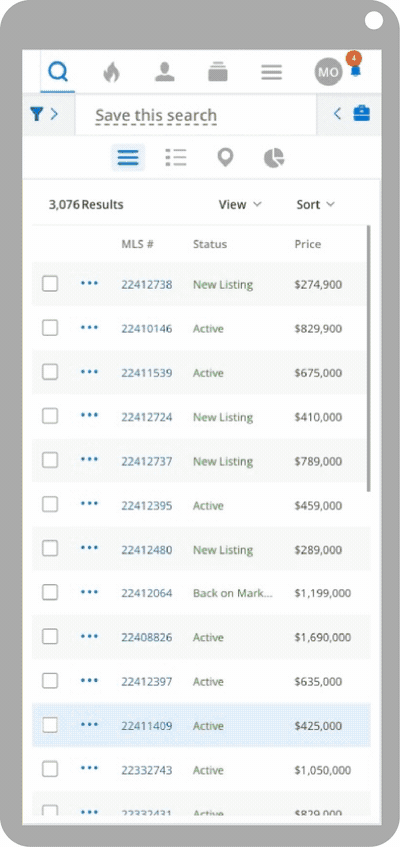
Task: Open actions menu for listing 22410146
Action: [x=89, y=327]
